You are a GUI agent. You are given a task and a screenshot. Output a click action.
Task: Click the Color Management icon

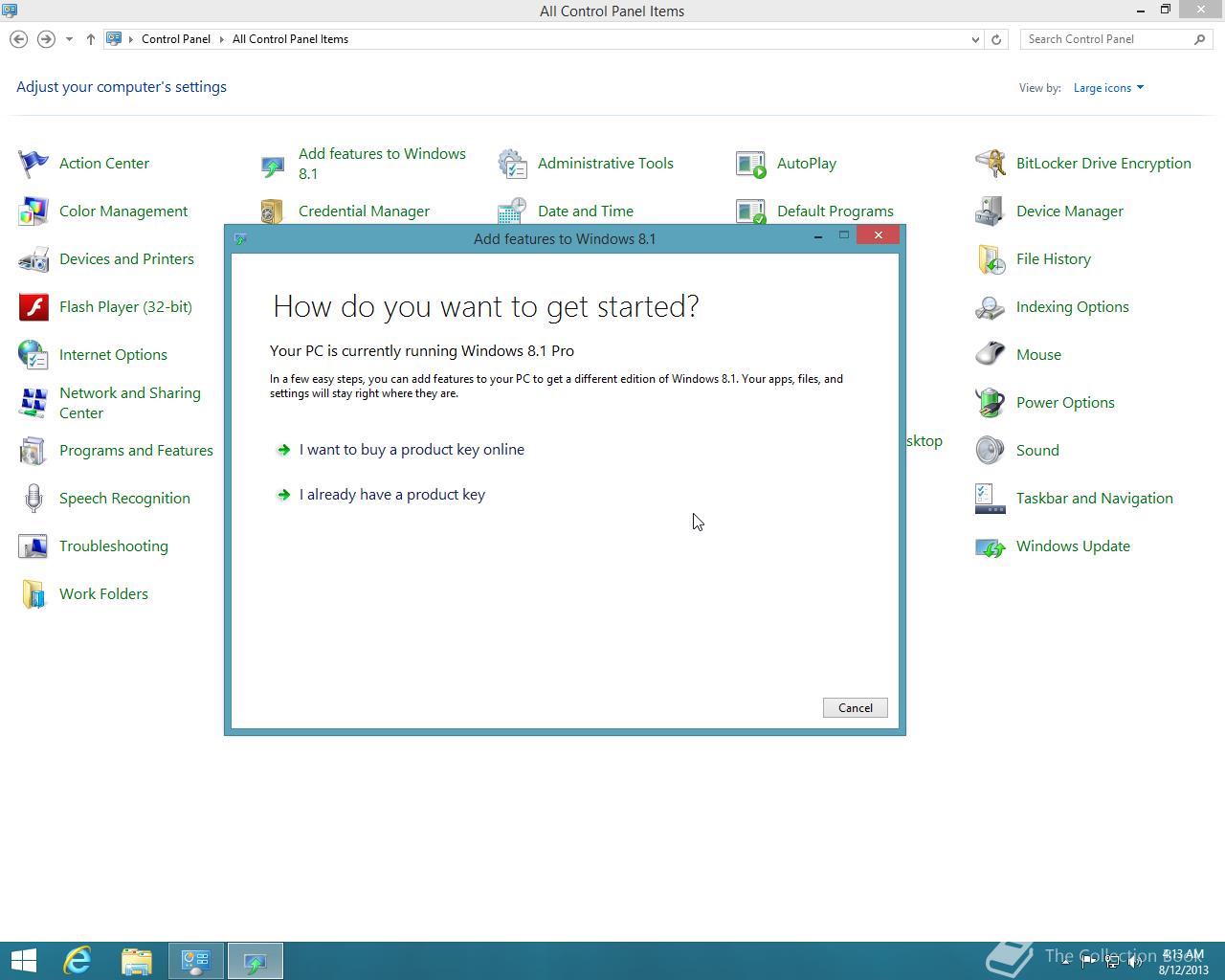[33, 212]
